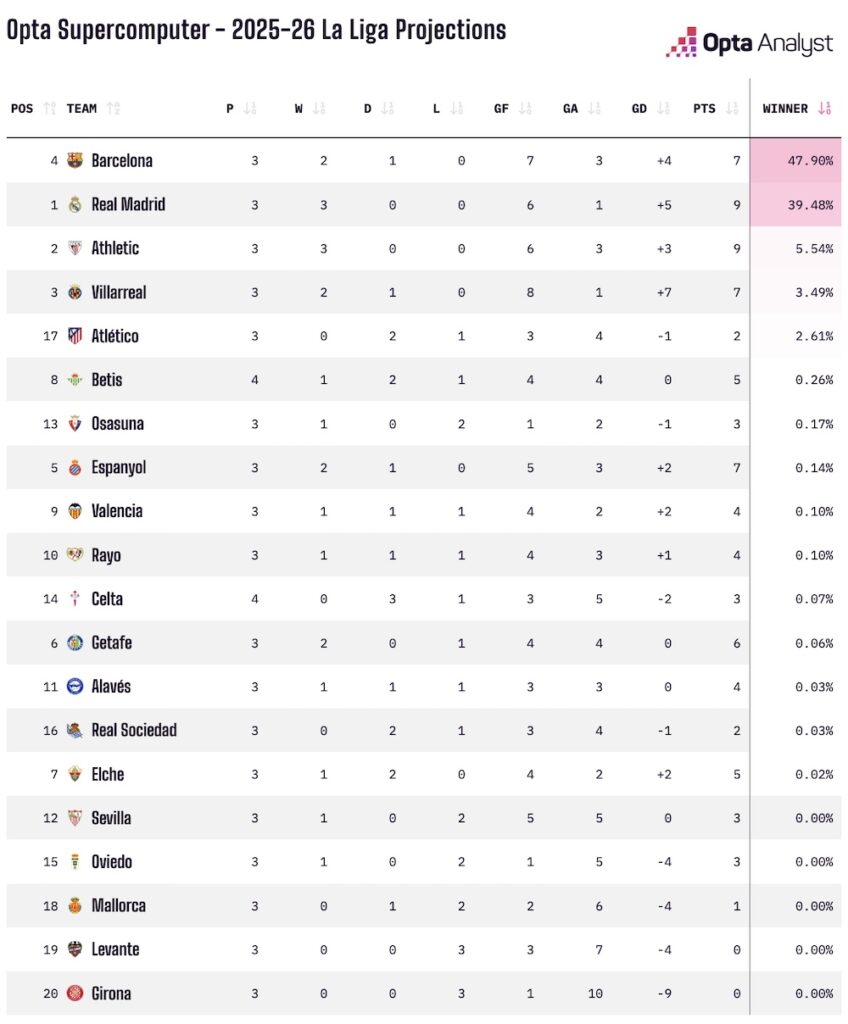Click the Getafe club badge
The height and width of the screenshot is (1024, 848).
pos(75,643)
